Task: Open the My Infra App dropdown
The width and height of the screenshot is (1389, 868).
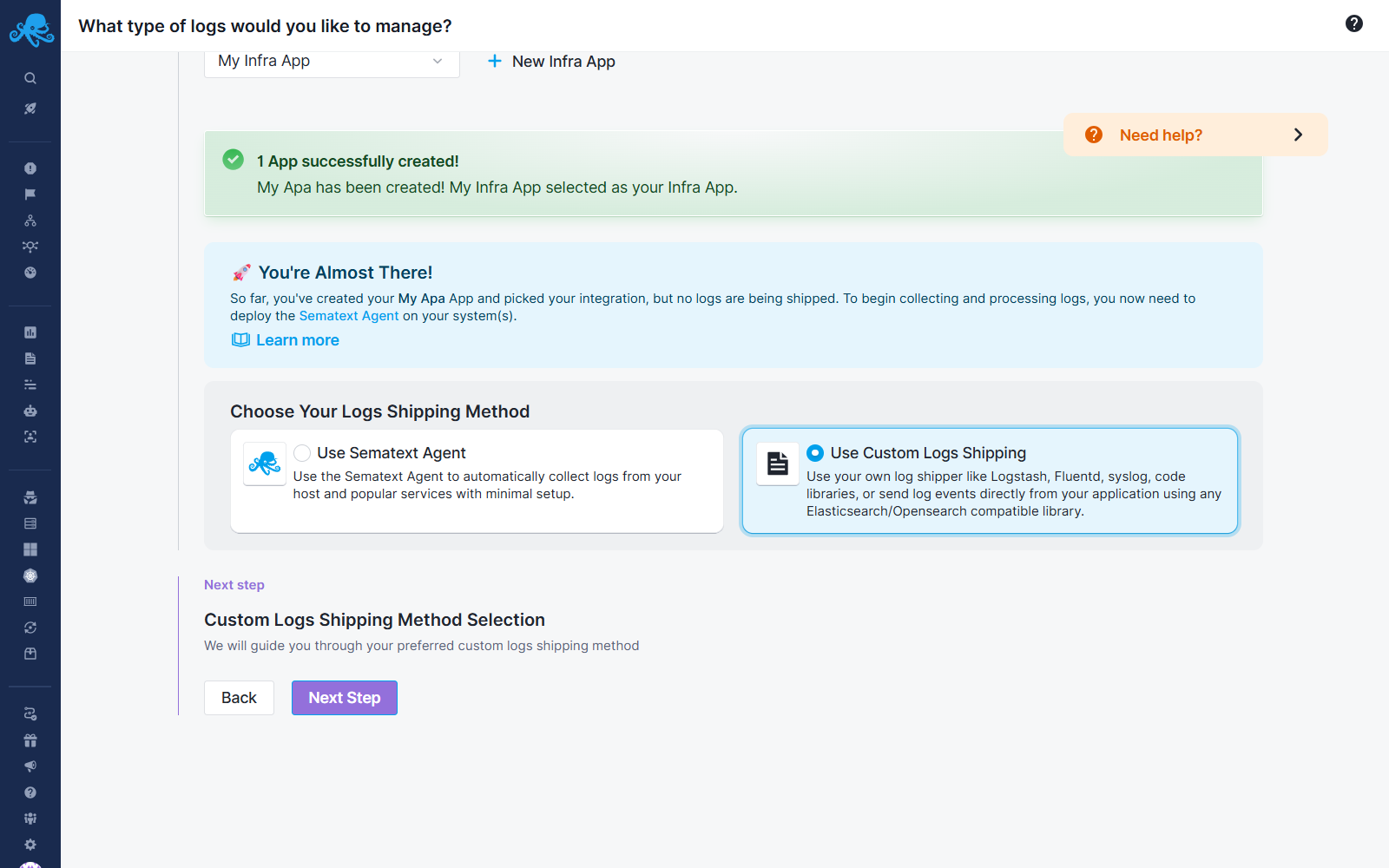Action: (x=331, y=61)
